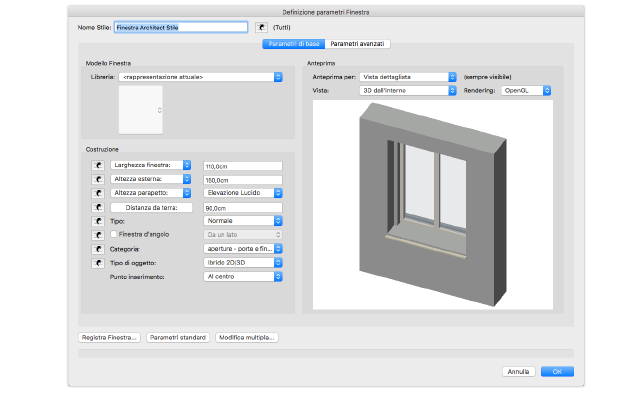Click the Distanza da terra value 90,0cm
Screen dimensions: 624x393
click(243, 208)
